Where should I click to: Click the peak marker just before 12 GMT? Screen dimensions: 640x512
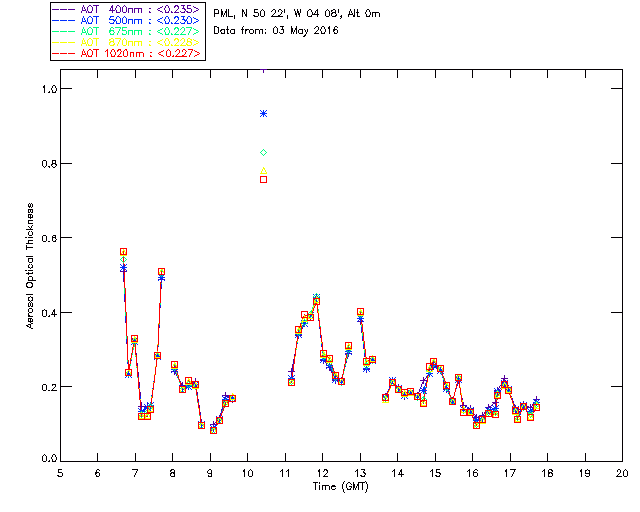point(316,301)
